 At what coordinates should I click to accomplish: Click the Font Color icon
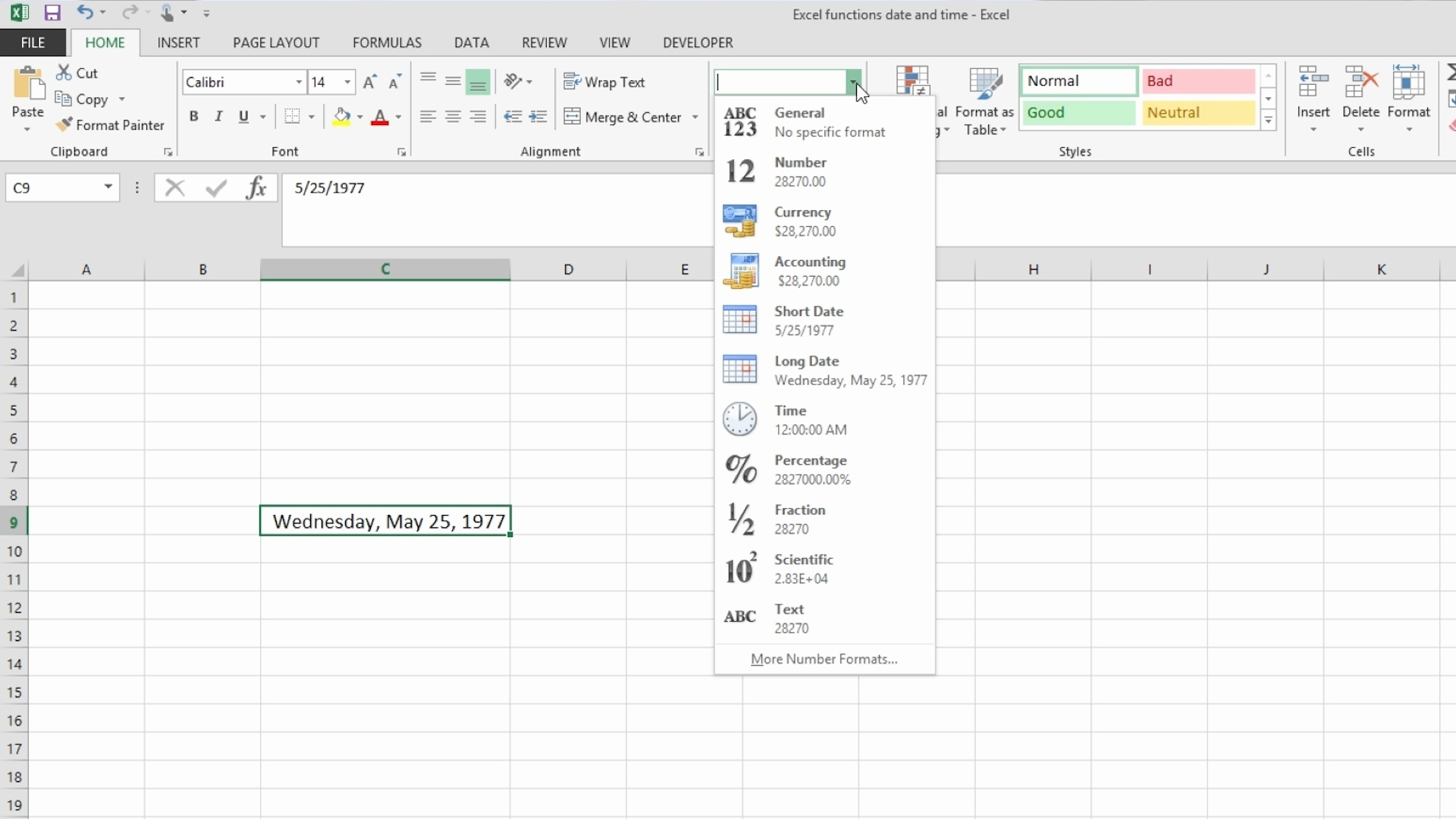click(380, 117)
